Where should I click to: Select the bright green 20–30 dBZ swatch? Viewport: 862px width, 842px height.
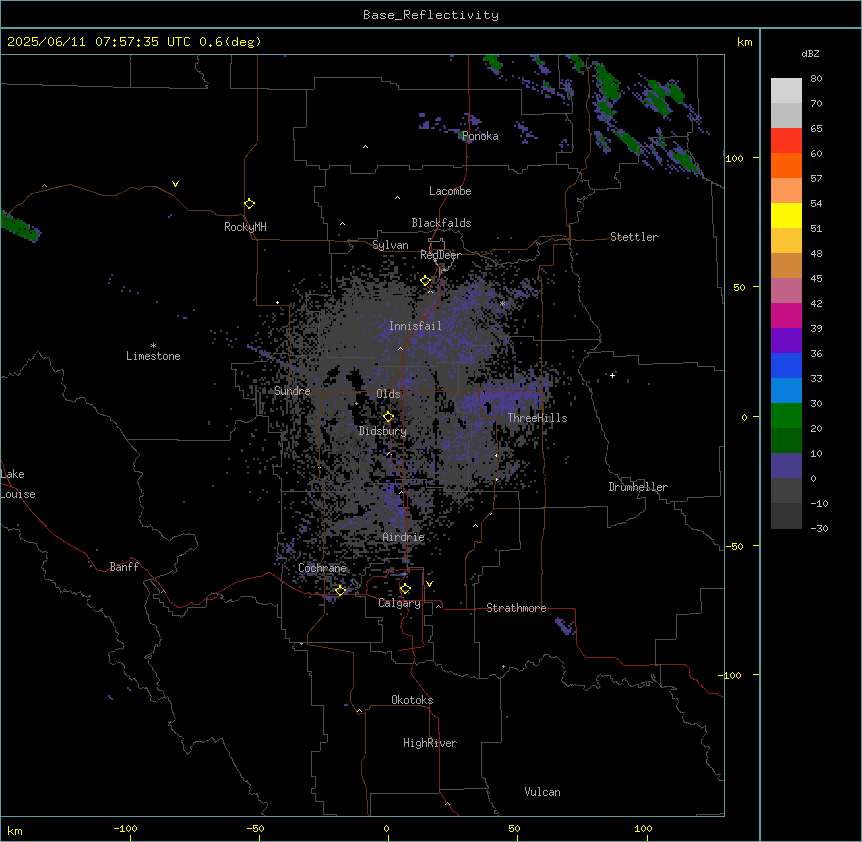[786, 416]
